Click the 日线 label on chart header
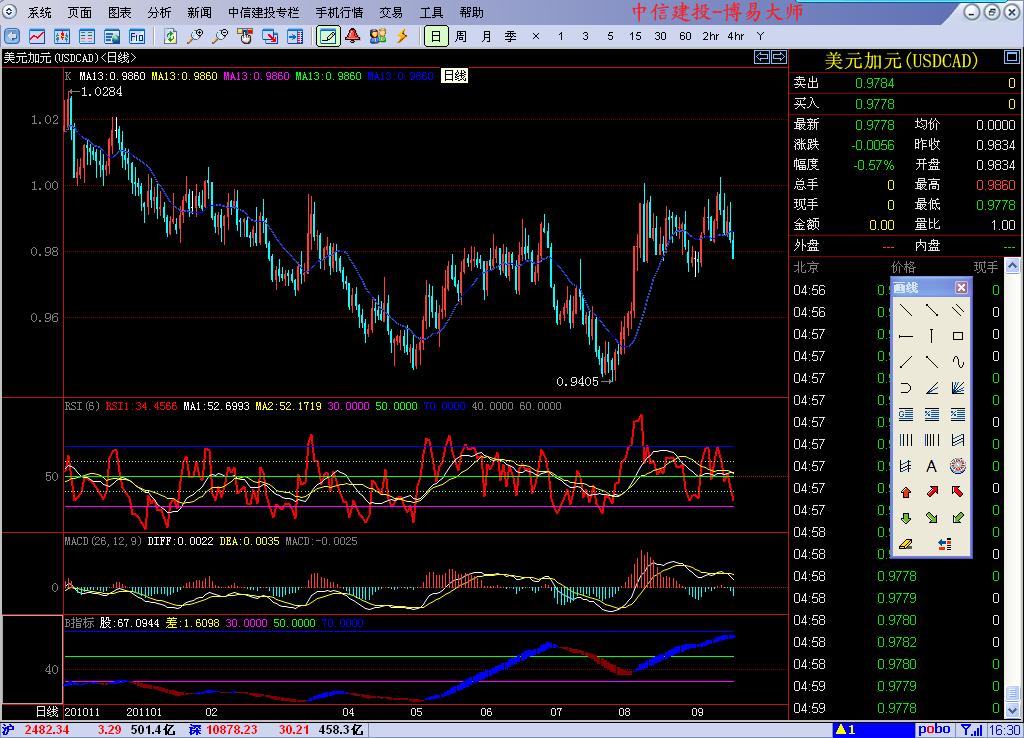 click(x=455, y=76)
